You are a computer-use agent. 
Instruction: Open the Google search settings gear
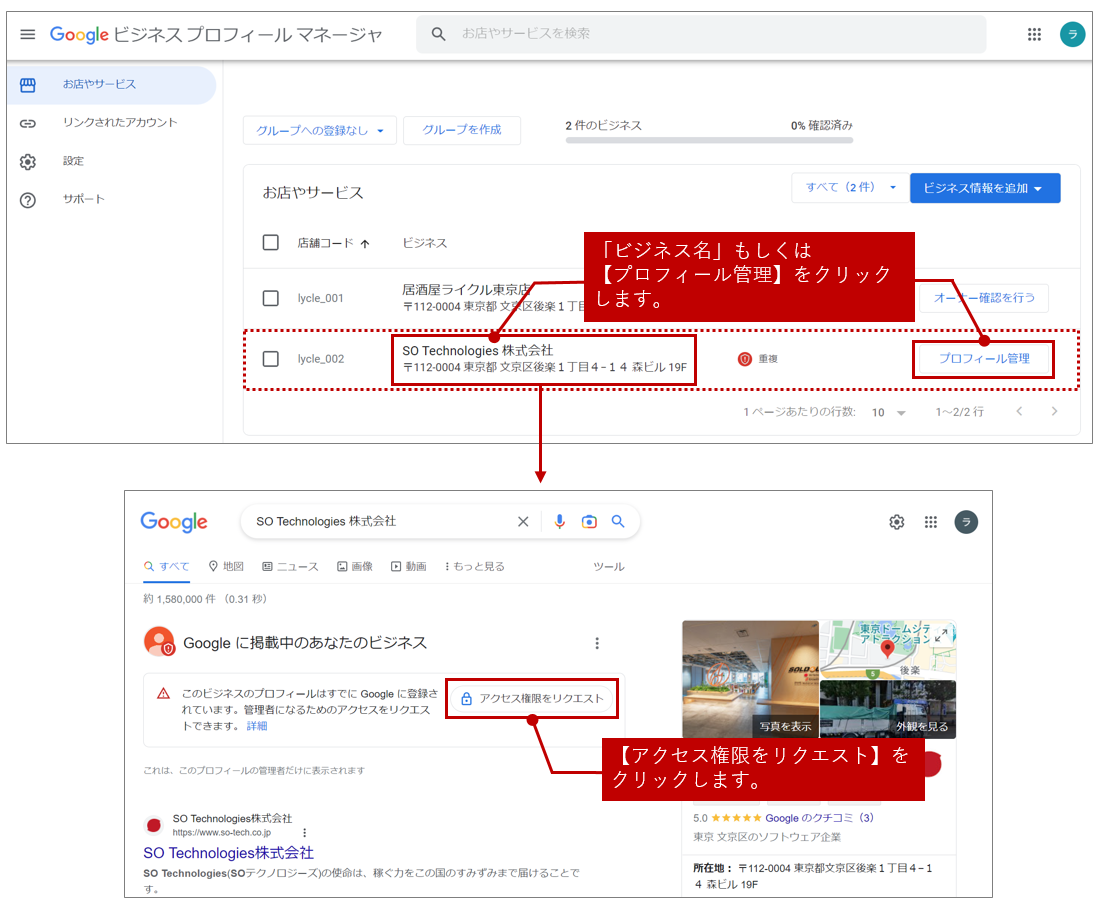[x=897, y=522]
